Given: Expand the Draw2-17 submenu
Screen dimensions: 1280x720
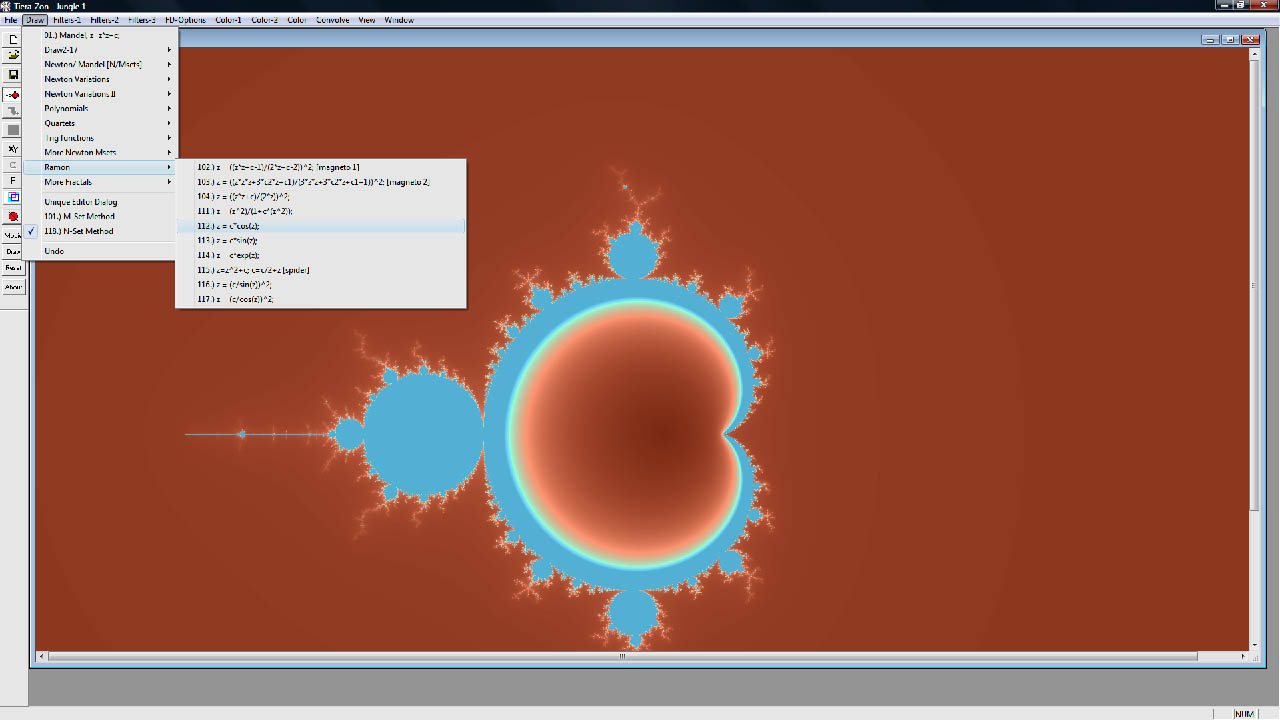Looking at the screenshot, I should (x=100, y=50).
